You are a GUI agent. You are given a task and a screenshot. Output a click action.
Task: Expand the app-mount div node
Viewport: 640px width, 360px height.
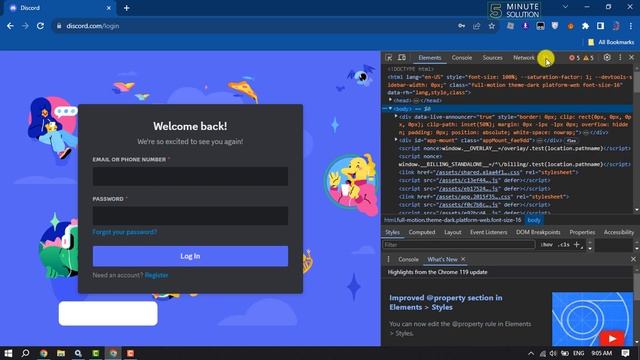pyautogui.click(x=396, y=140)
